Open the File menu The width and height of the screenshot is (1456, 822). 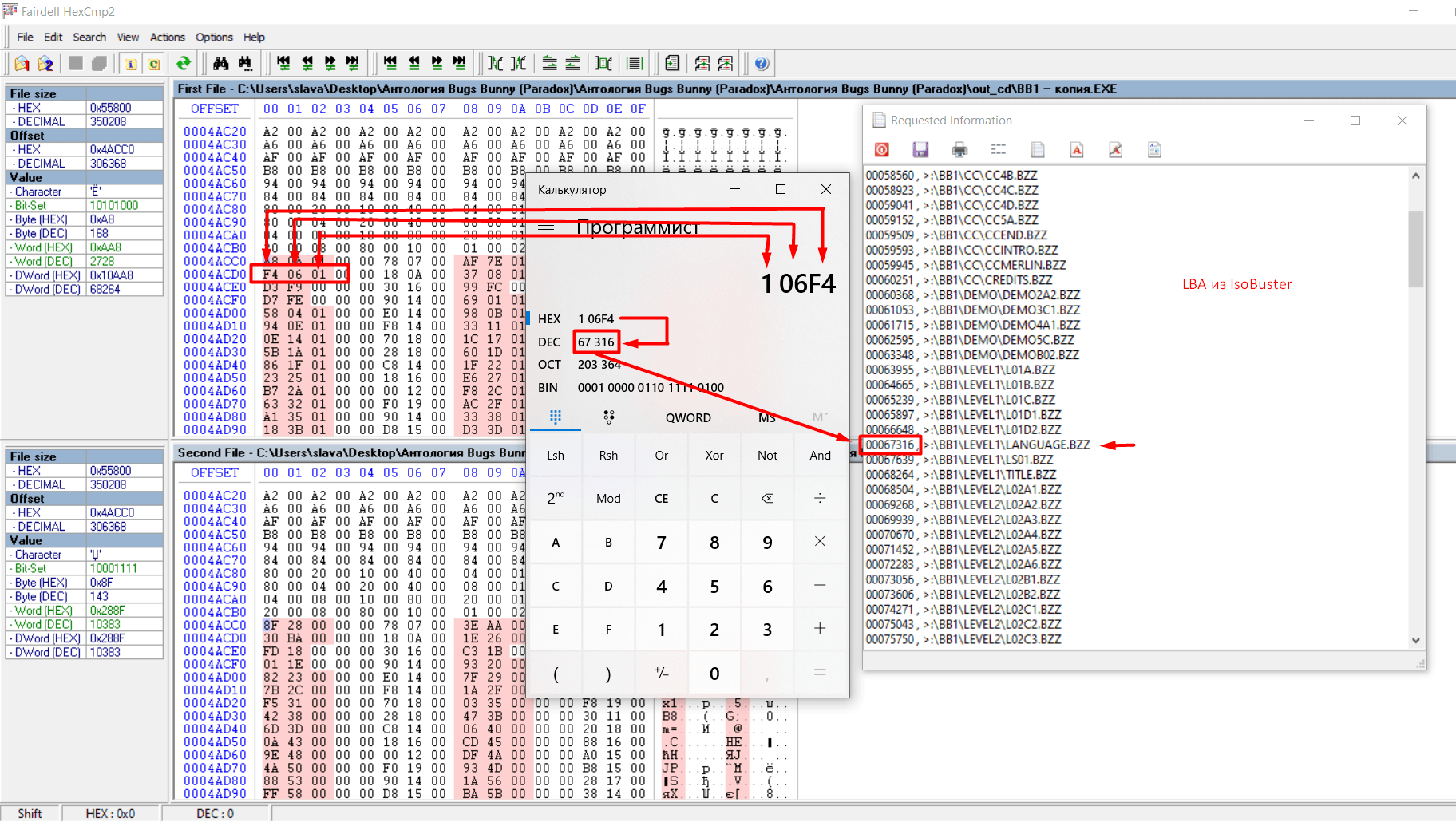pyautogui.click(x=26, y=37)
